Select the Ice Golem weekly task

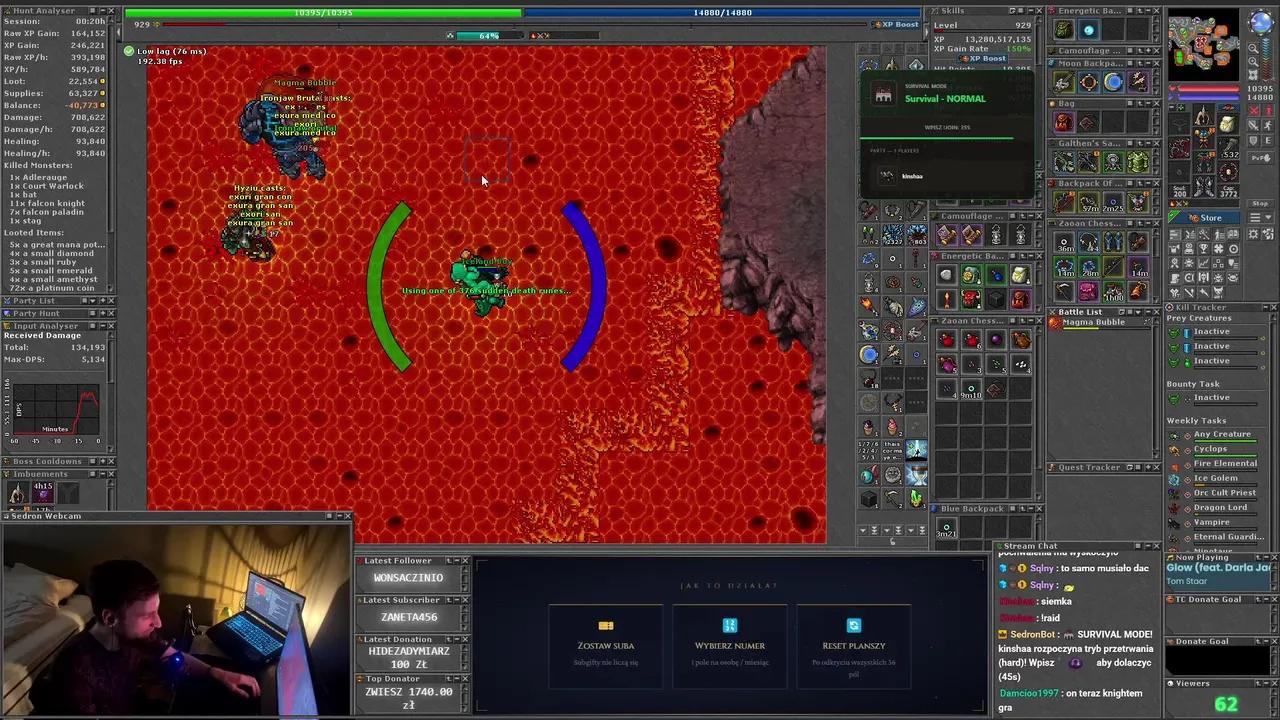point(1215,478)
